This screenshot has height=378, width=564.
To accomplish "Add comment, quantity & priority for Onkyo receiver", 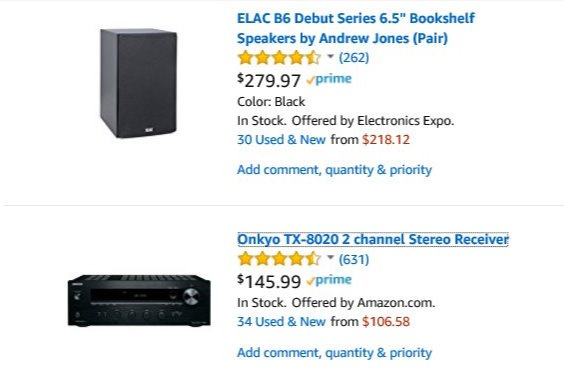I will coord(335,353).
